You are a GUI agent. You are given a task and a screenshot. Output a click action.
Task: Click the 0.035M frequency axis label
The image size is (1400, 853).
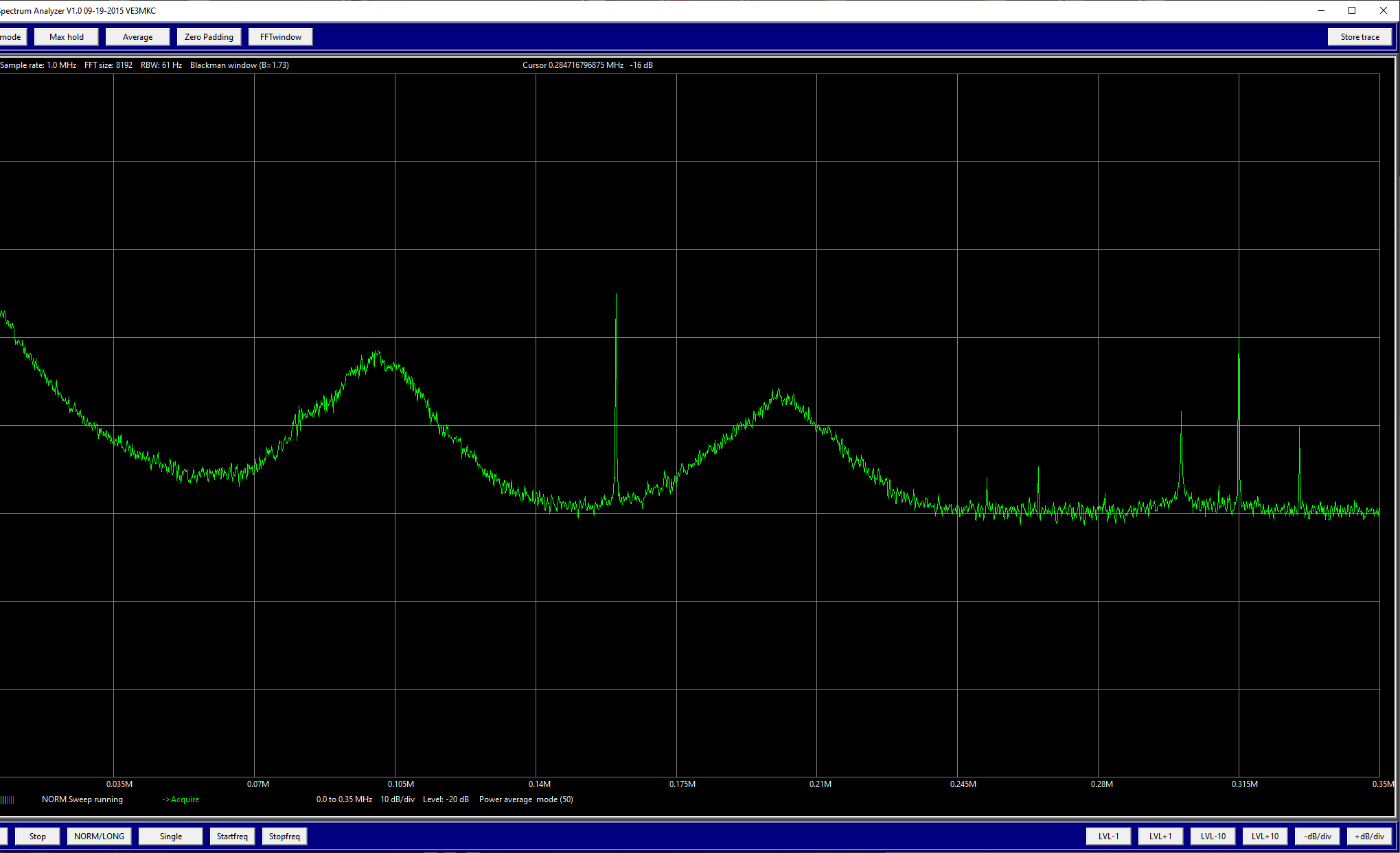[119, 784]
